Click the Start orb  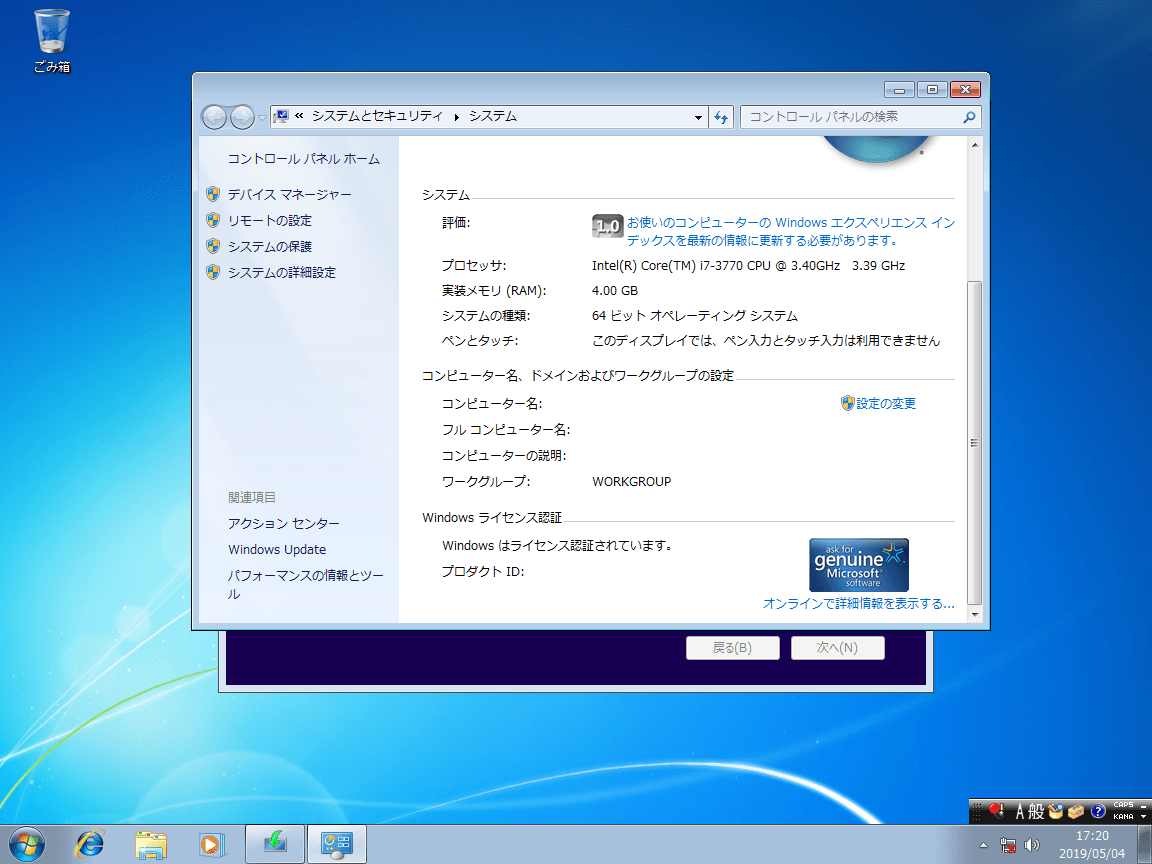pos(27,843)
